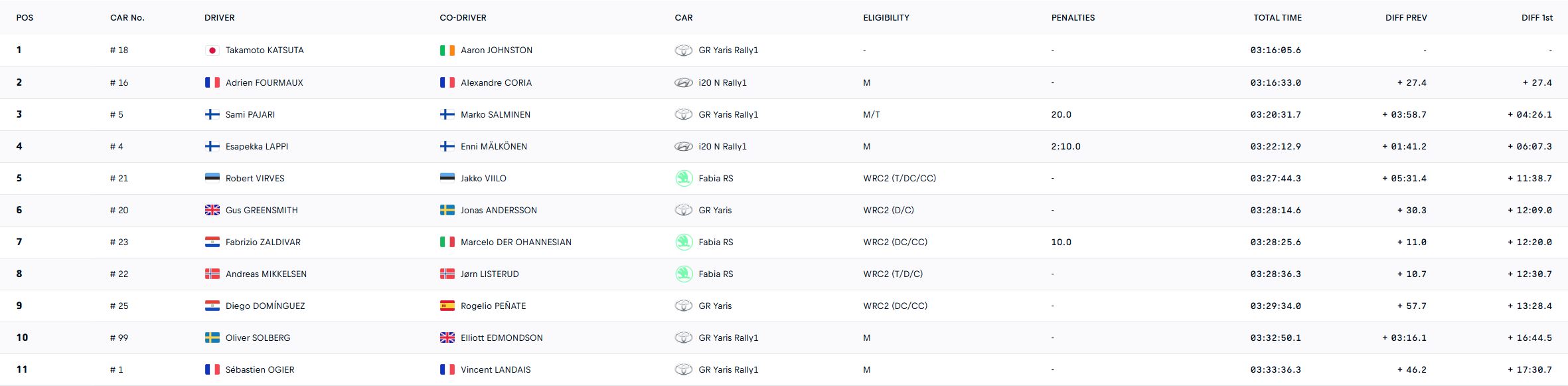The width and height of the screenshot is (1568, 386).
Task: Click Italy flag beside Marcelo Der Ohannesian
Action: coord(447,242)
